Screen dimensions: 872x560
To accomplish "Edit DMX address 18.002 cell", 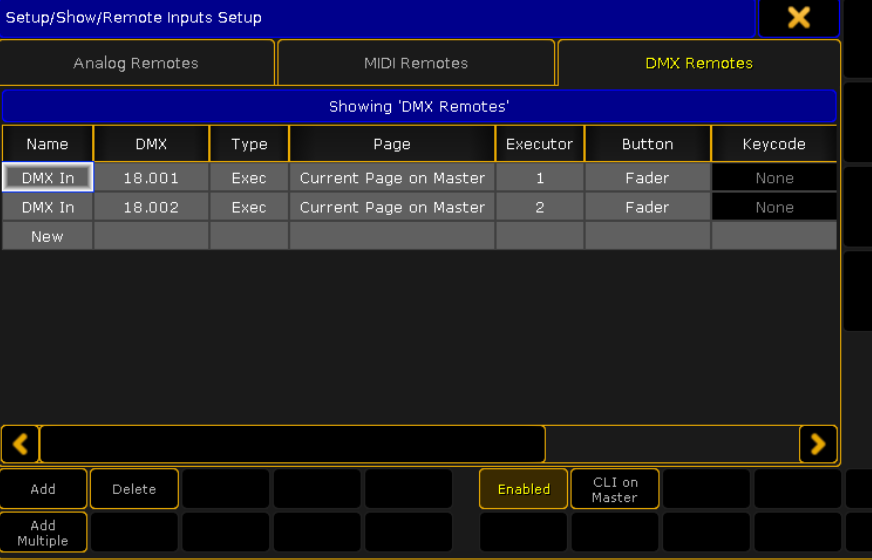I will tap(151, 207).
